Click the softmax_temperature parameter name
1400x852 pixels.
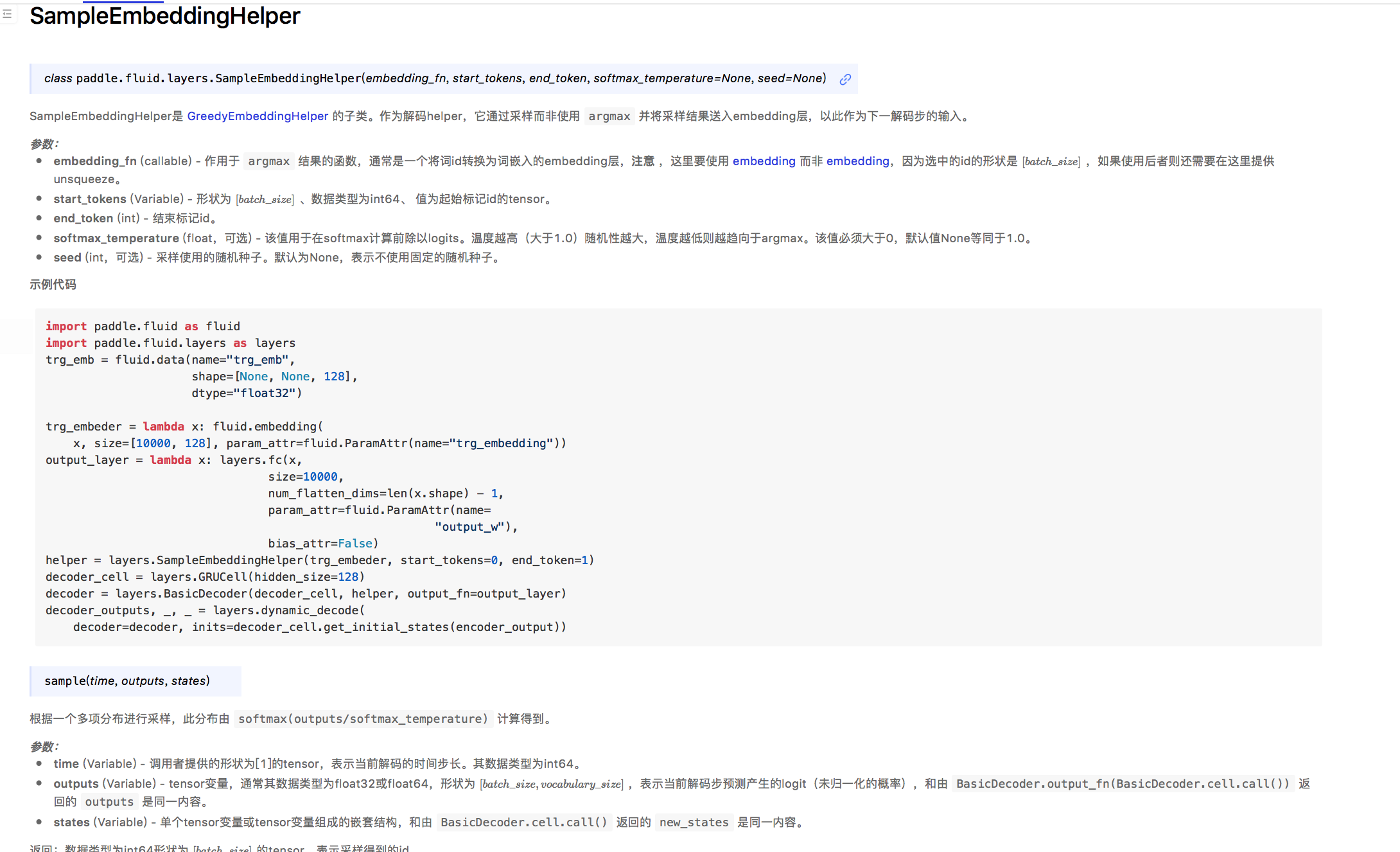(116, 238)
